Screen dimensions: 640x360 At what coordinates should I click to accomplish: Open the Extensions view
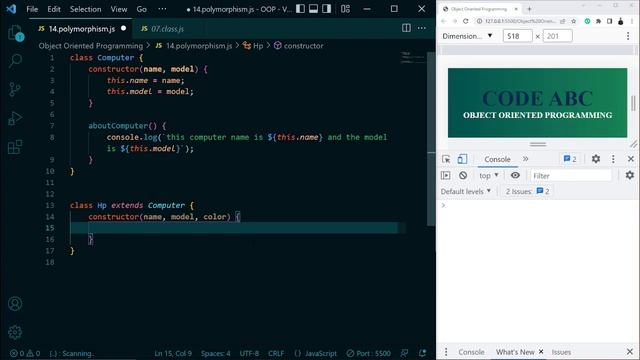pyautogui.click(x=15, y=147)
